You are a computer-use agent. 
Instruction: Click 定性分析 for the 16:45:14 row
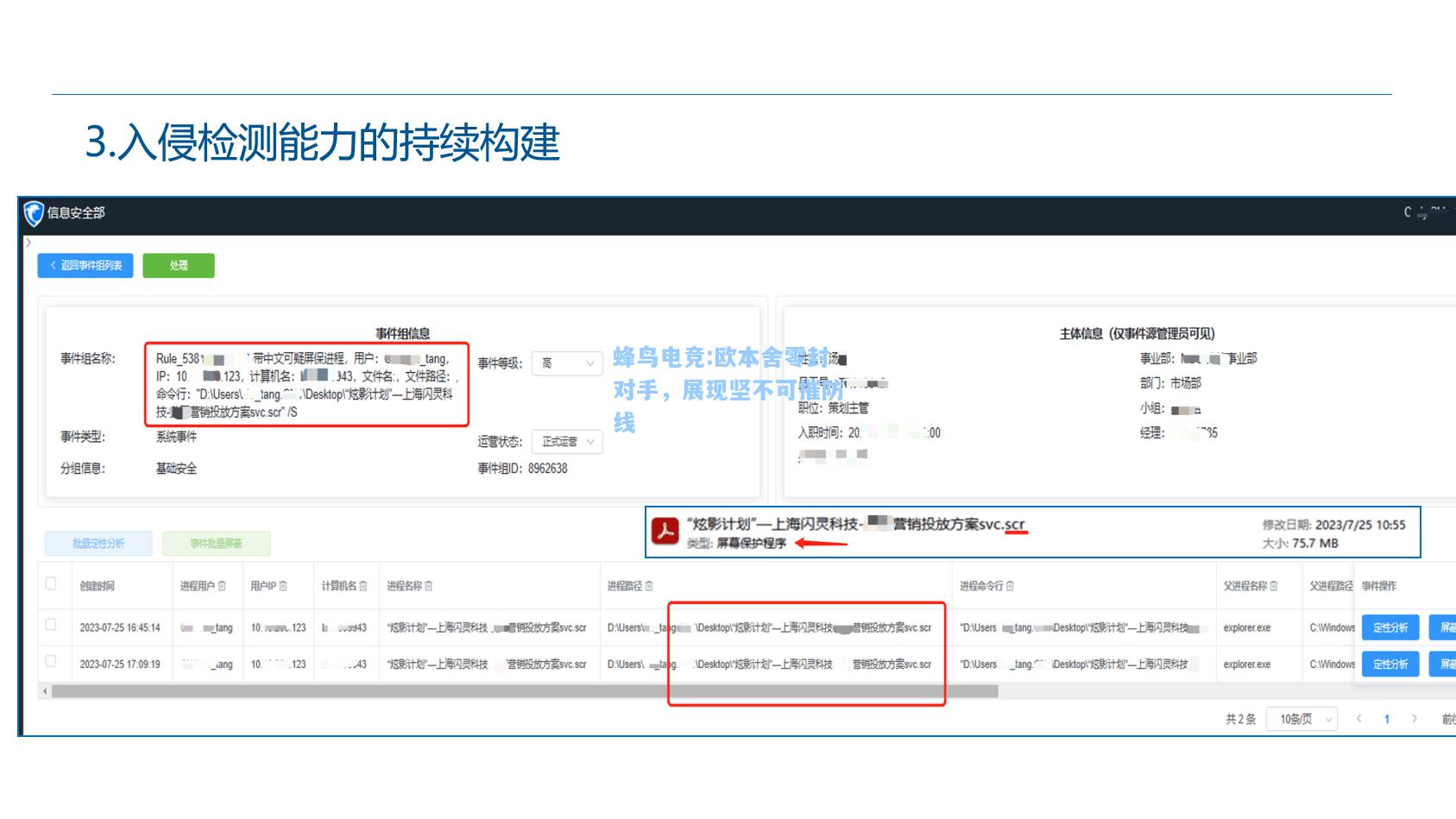[x=1390, y=627]
